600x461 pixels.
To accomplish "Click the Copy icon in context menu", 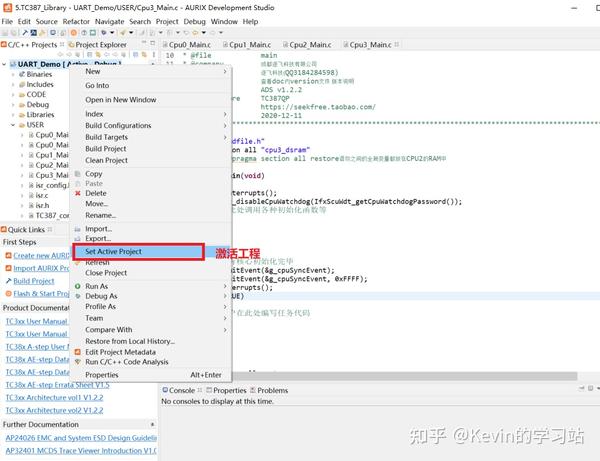I will [x=78, y=174].
